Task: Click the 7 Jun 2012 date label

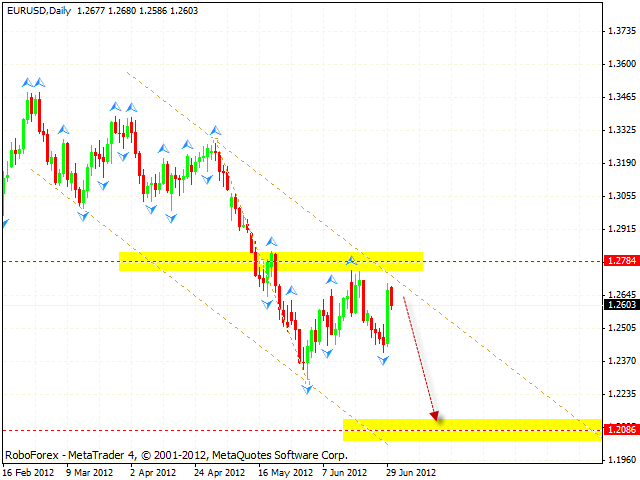Action: coord(347,471)
